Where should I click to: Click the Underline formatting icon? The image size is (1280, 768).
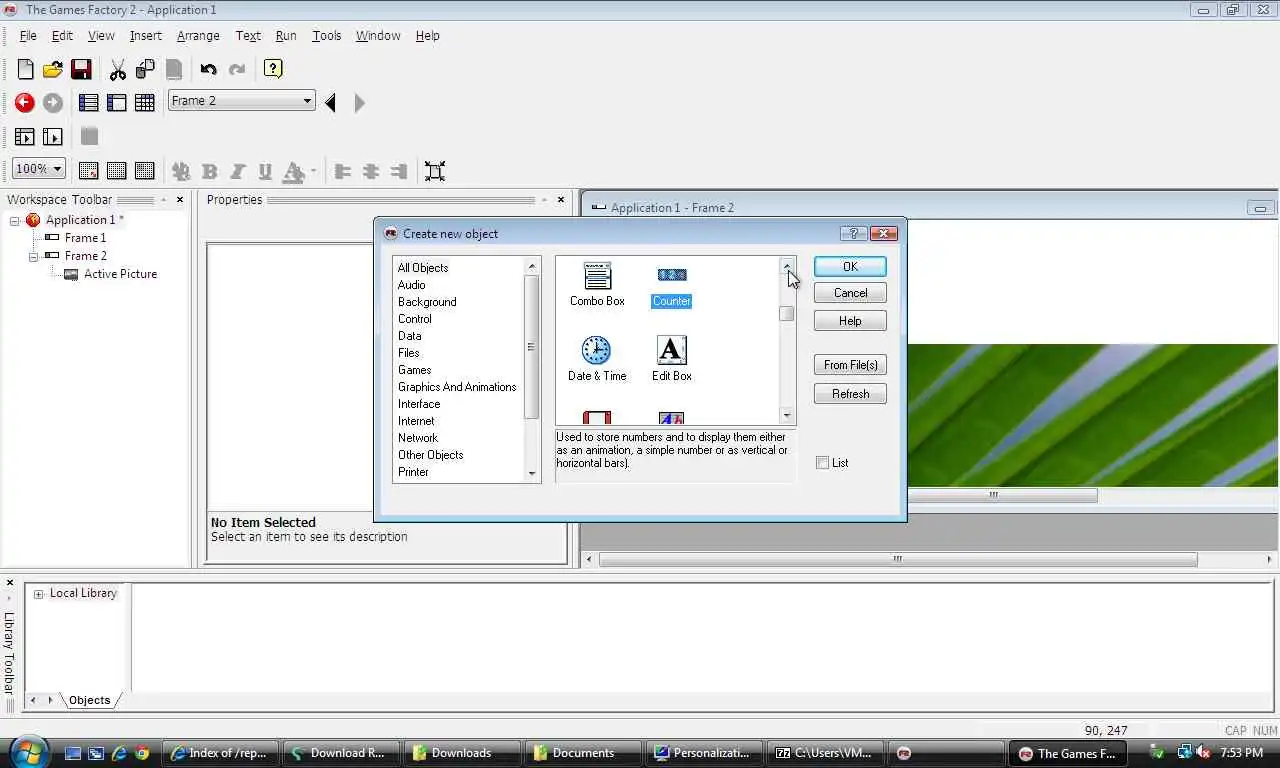[x=265, y=171]
